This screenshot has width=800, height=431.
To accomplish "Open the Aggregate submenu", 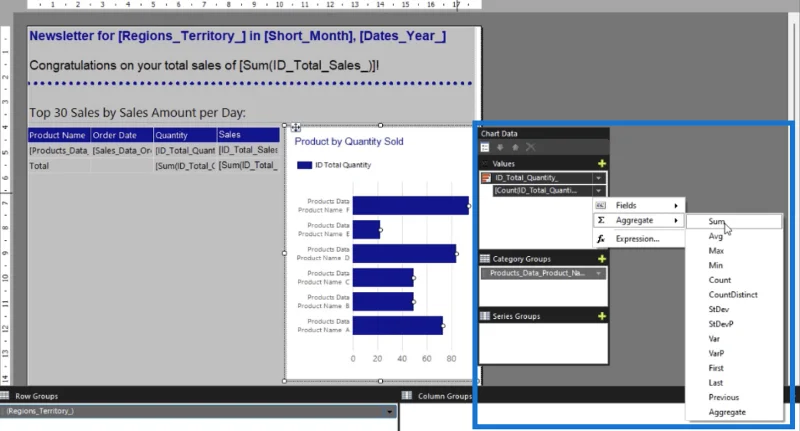I will tap(639, 220).
